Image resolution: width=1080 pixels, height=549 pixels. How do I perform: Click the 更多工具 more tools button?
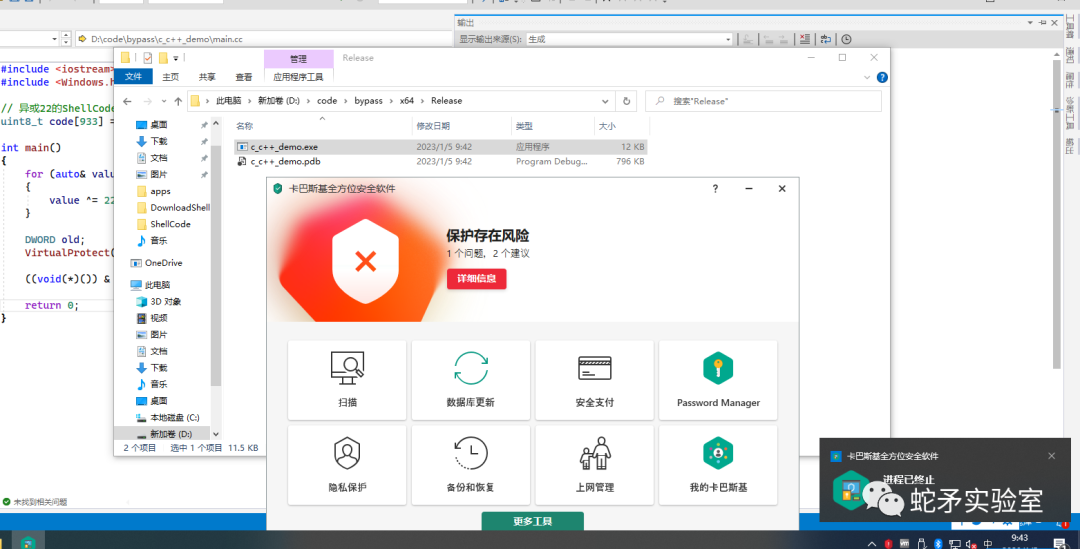[x=532, y=521]
